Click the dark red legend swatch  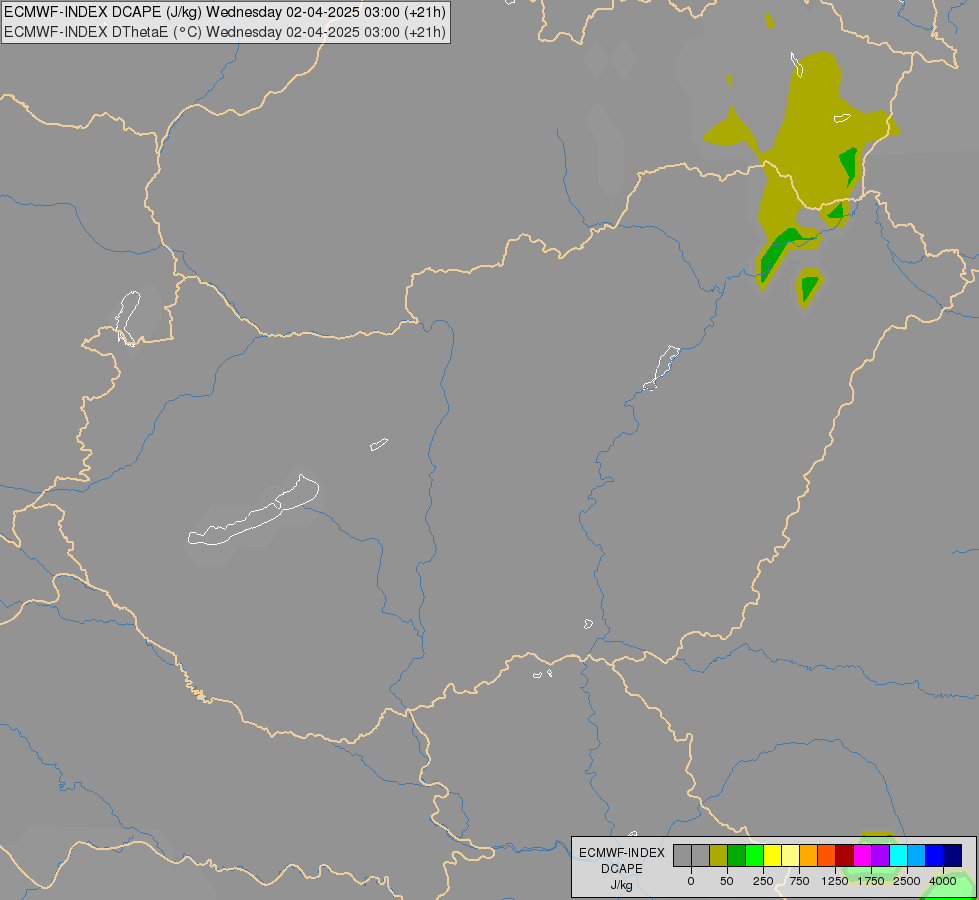[x=845, y=855]
